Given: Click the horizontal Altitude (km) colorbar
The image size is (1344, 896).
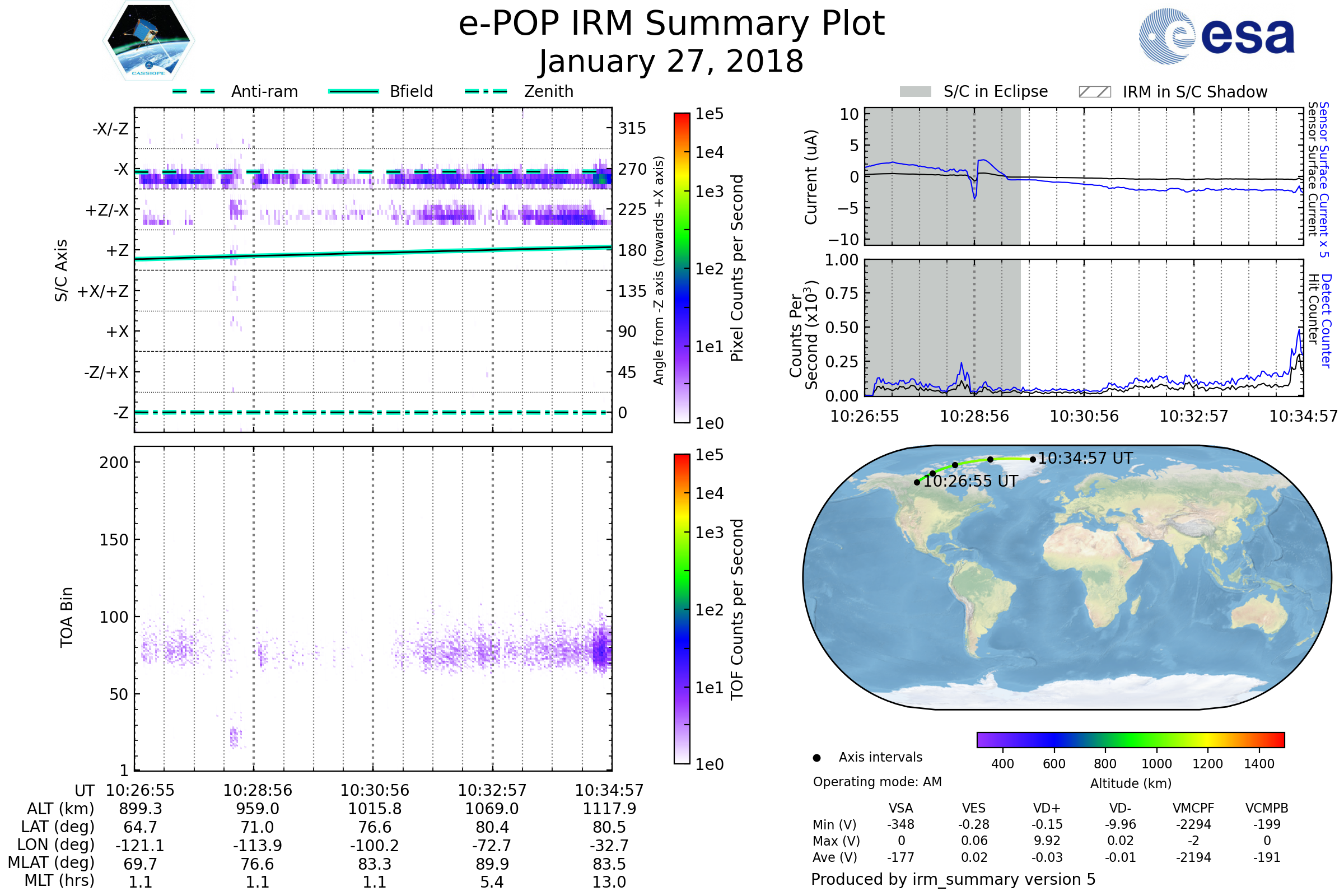Looking at the screenshot, I should pyautogui.click(x=1130, y=739).
